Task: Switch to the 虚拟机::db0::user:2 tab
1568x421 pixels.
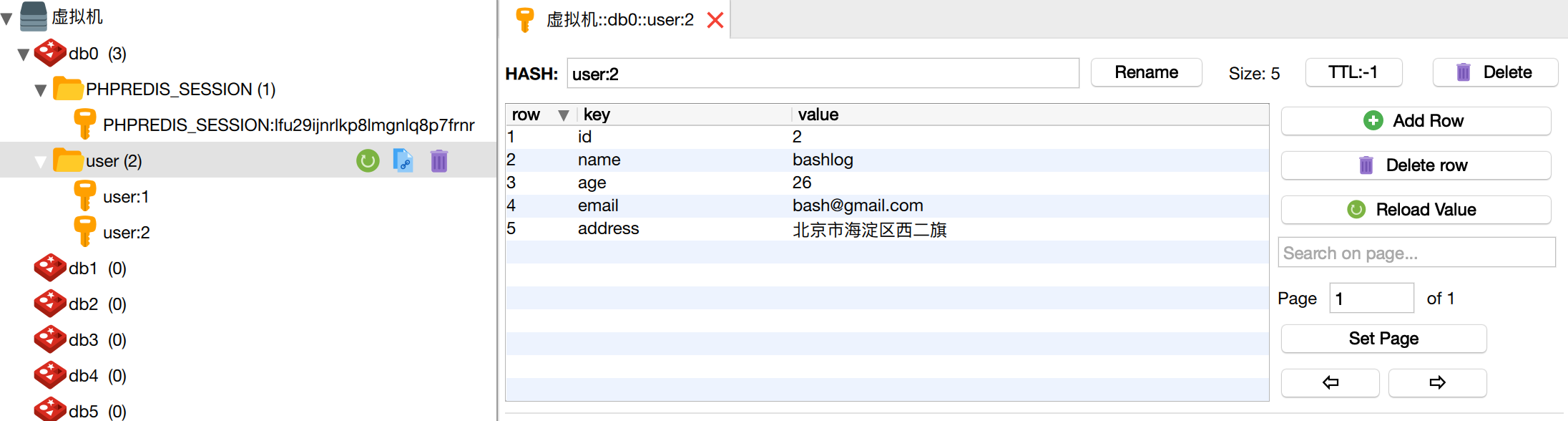Action: click(x=619, y=20)
